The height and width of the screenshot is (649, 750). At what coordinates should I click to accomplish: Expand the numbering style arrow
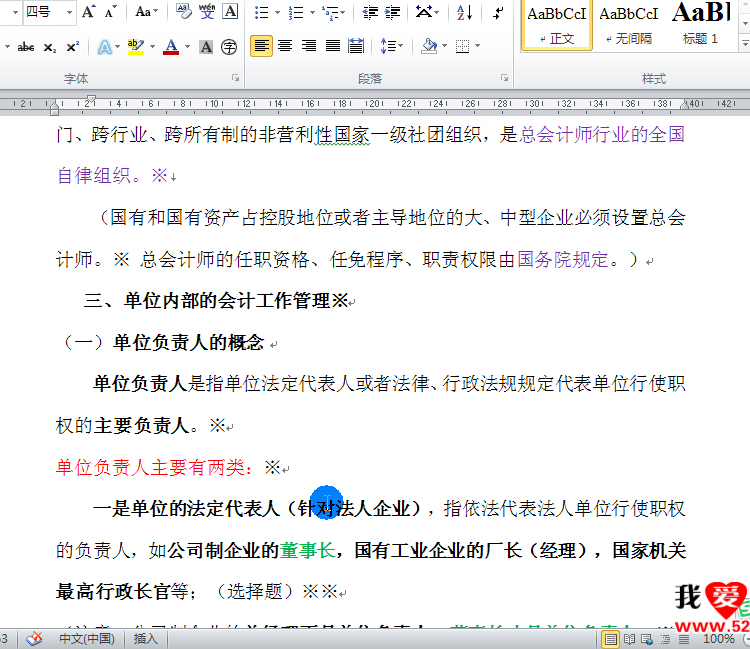312,12
